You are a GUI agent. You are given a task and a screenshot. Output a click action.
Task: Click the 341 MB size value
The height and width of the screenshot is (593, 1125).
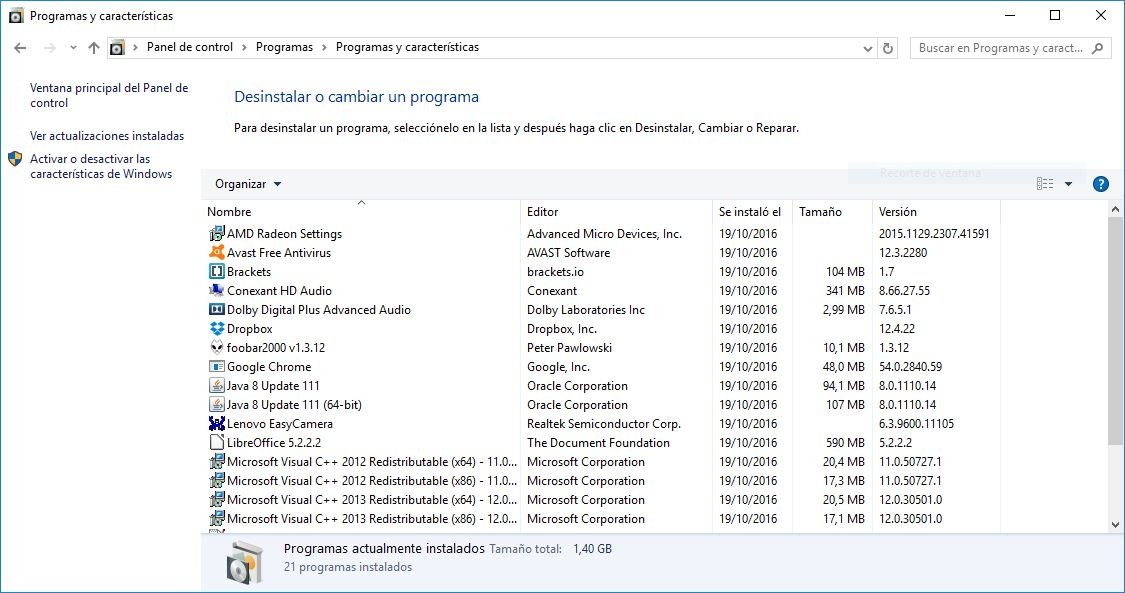coord(845,290)
